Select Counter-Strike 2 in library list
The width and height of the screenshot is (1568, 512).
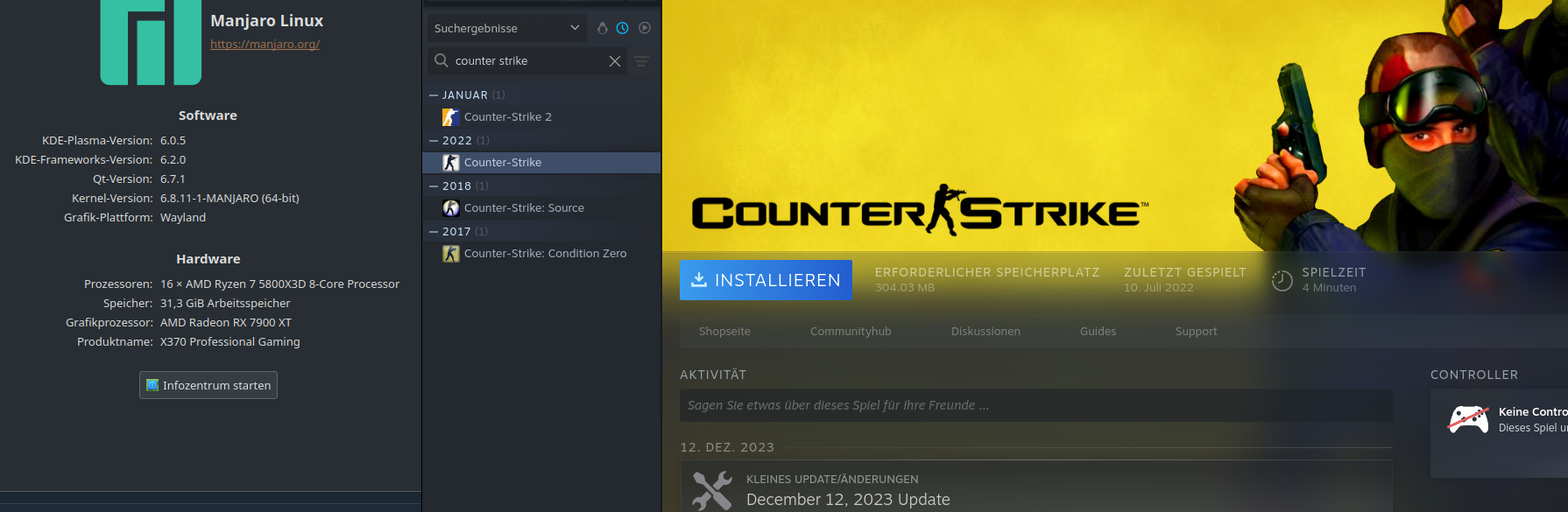541,117
